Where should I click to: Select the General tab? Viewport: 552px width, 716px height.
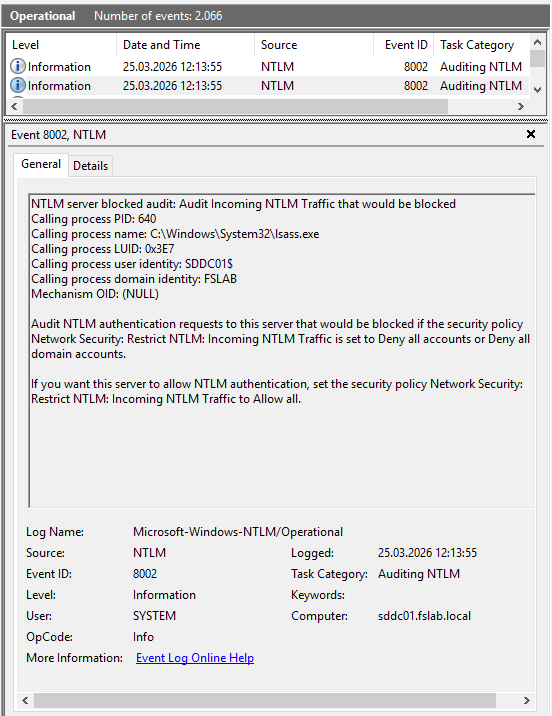point(41,164)
